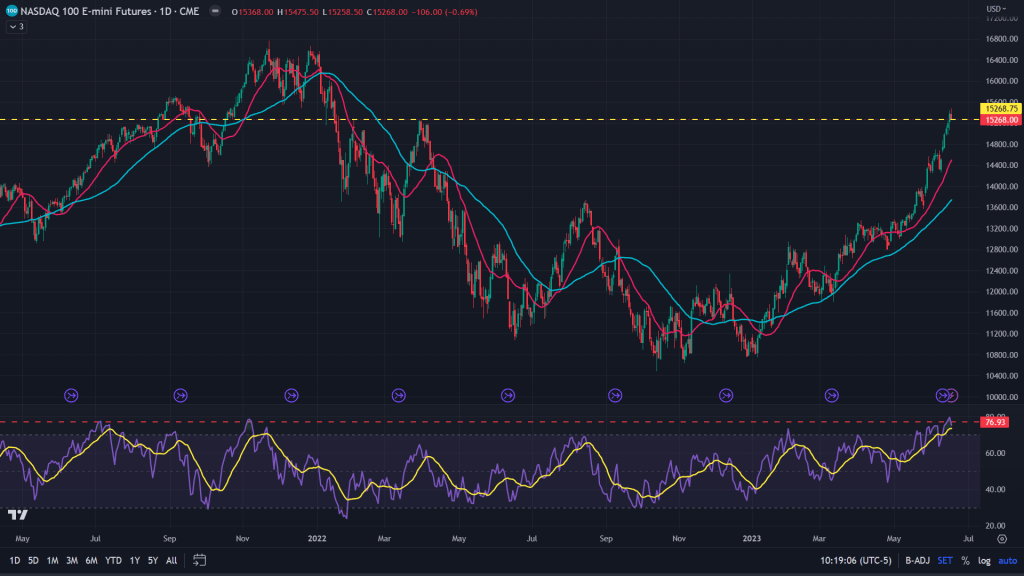
Task: Click the SET session button
Action: tap(945, 560)
